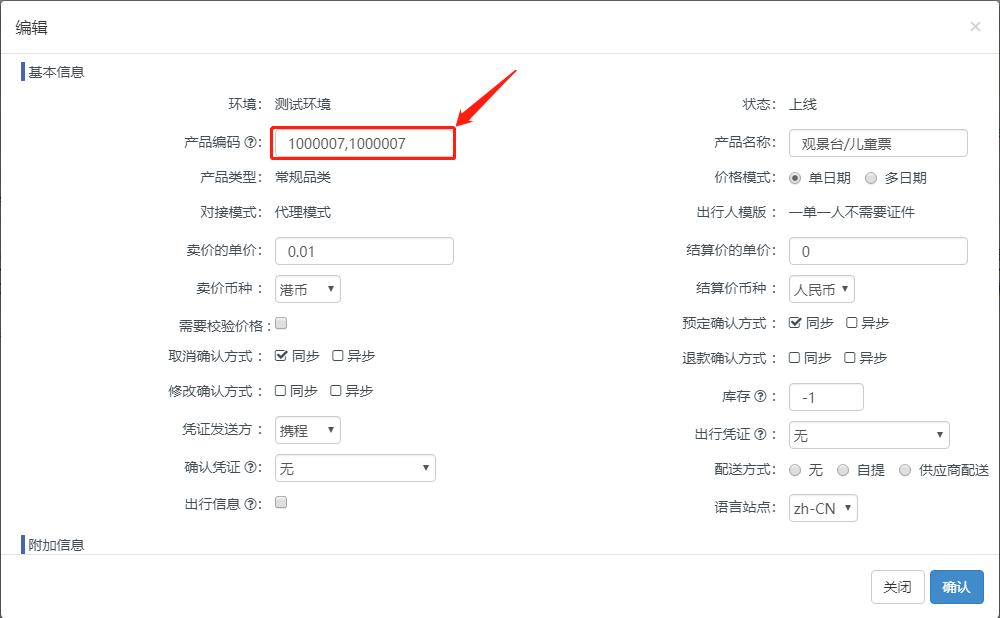This screenshot has height=618, width=1000.
Task: Click the 确认 button
Action: pyautogui.click(x=956, y=587)
